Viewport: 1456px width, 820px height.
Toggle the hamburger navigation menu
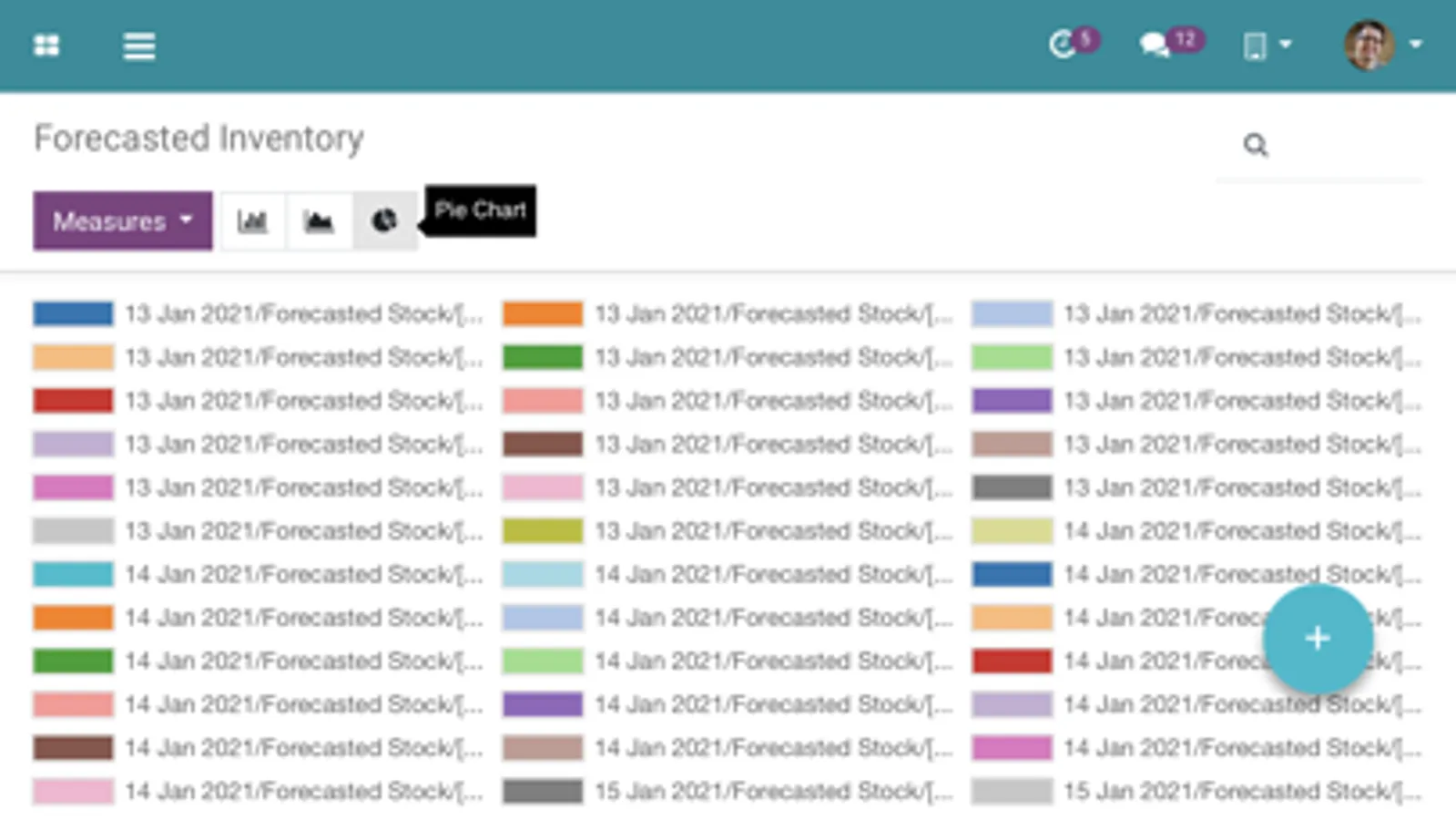(139, 46)
